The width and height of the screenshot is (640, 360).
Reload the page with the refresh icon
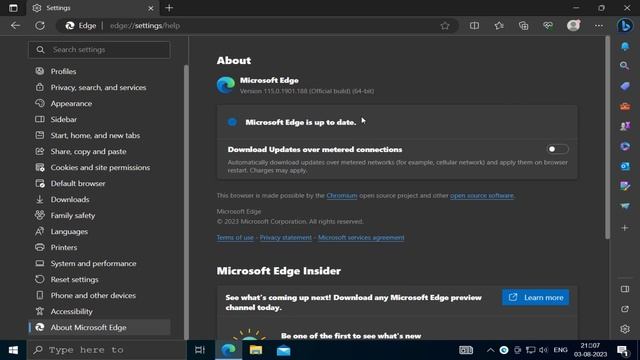click(x=40, y=26)
